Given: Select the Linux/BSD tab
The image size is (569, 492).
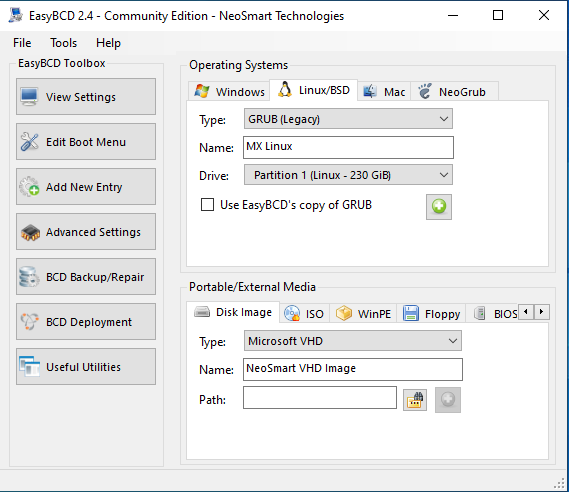Looking at the screenshot, I should pos(314,90).
